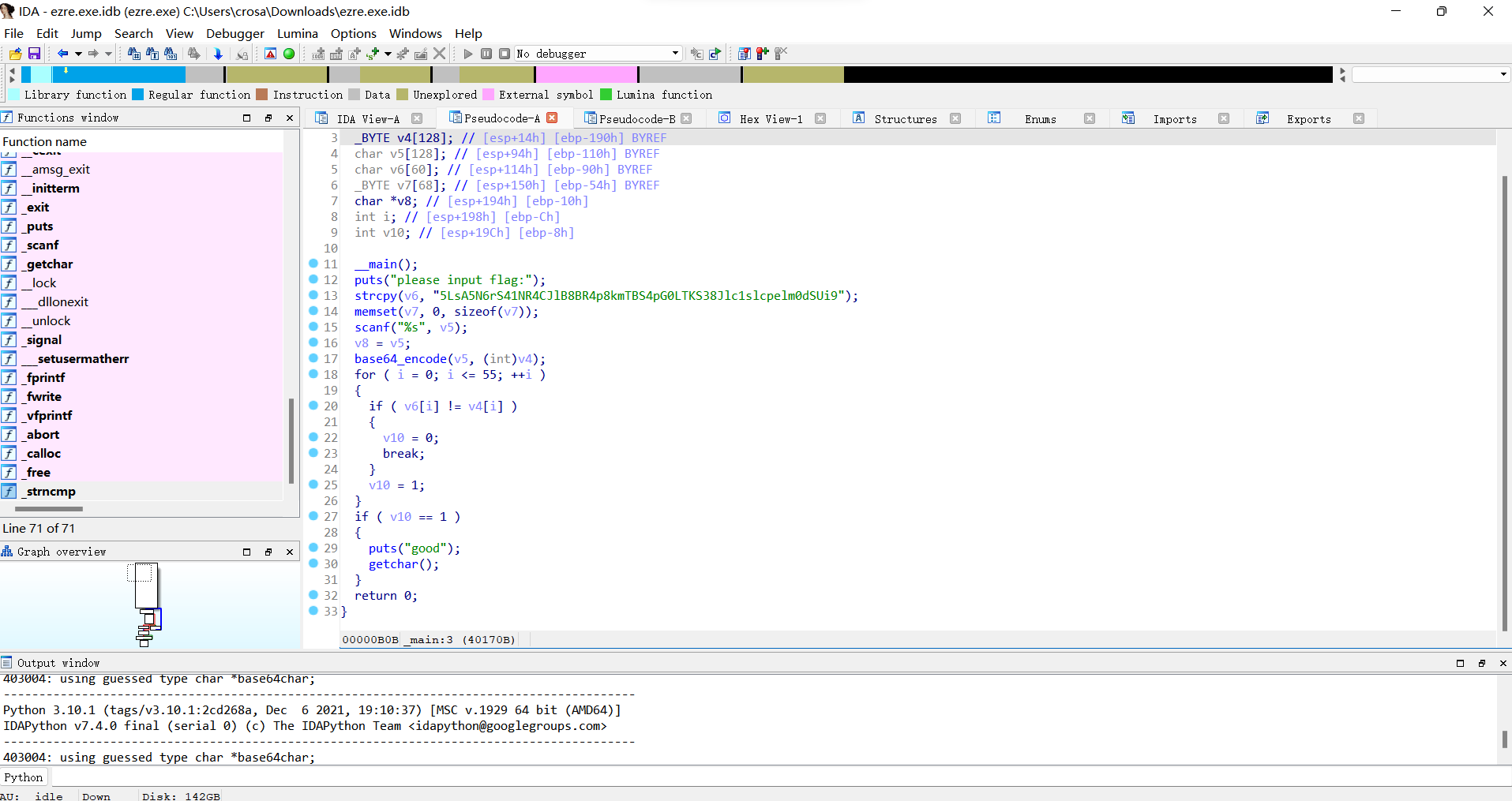This screenshot has width=1512, height=801.
Task: Switch to the Hex View-1 tab
Action: point(771,118)
